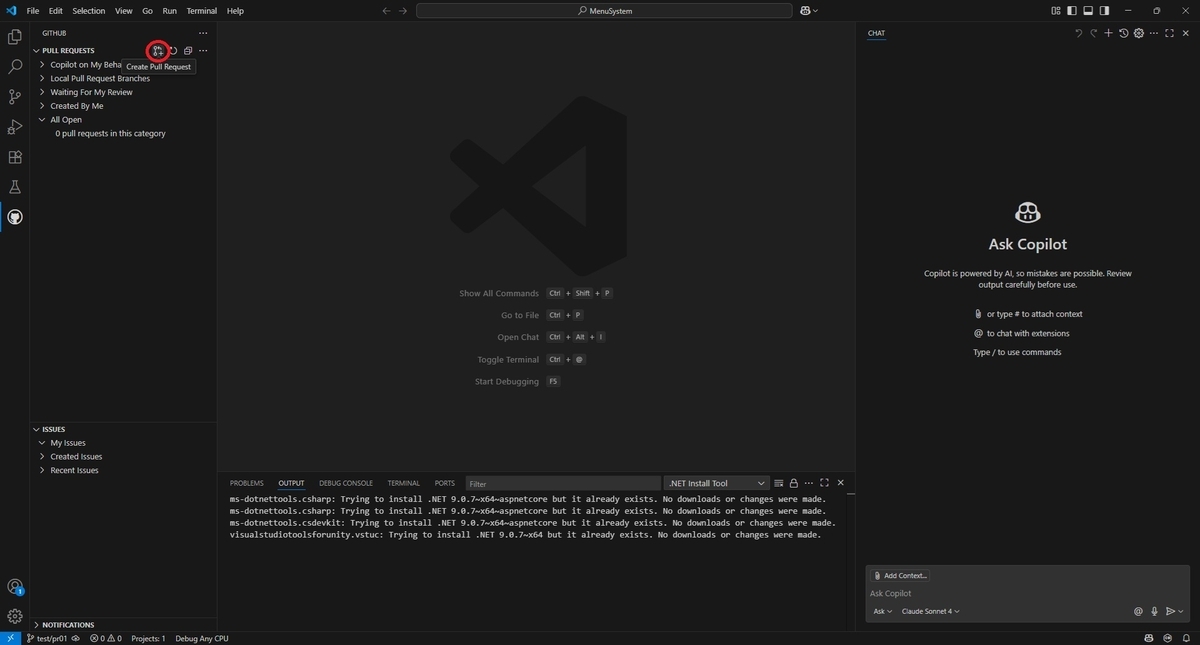This screenshot has height=645, width=1200.
Task: Click the Add Context button
Action: pyautogui.click(x=900, y=575)
